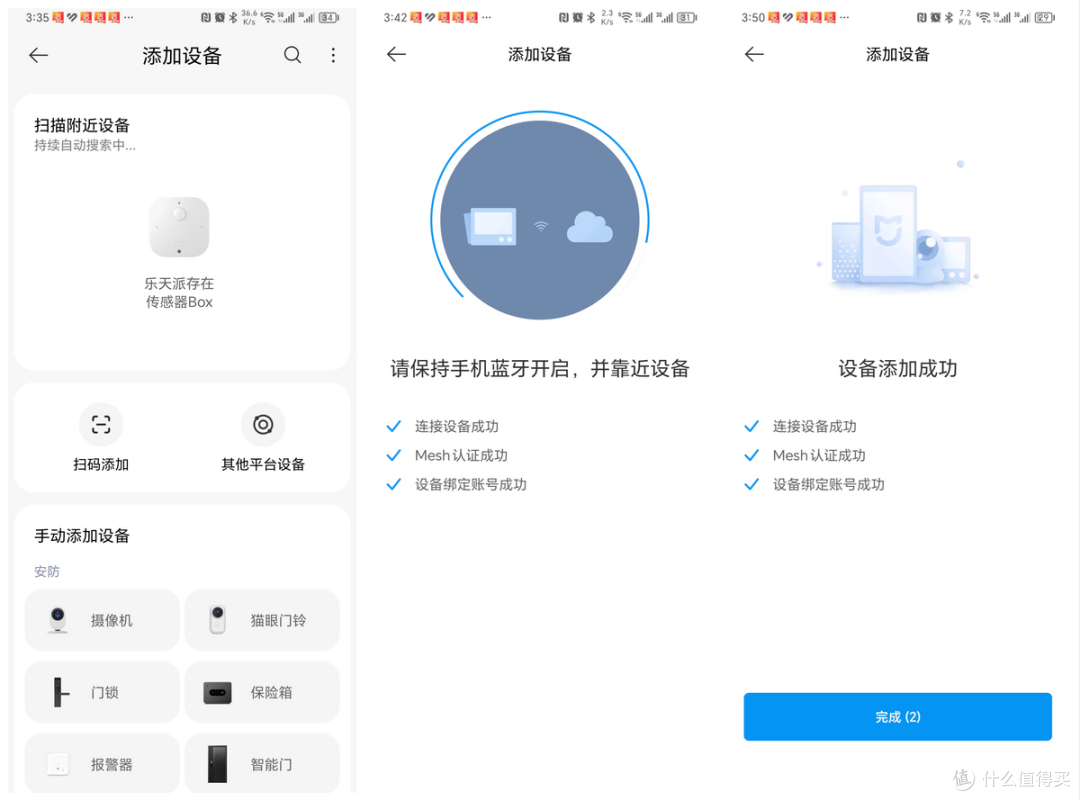Choose 保险箱 safe box category

pyautogui.click(x=262, y=691)
